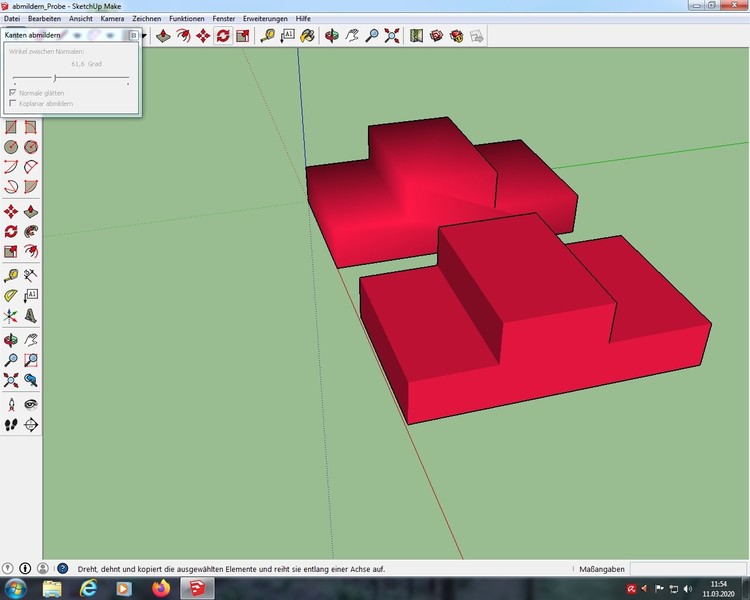Open the Erweiterungen menu

(x=265, y=19)
